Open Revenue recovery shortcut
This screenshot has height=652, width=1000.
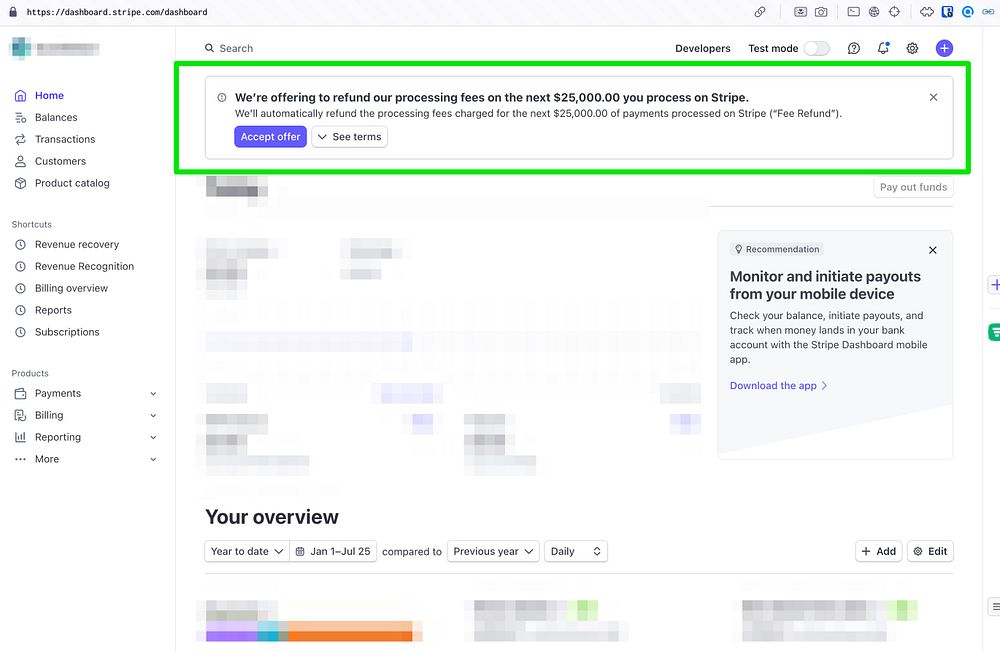pos(77,244)
